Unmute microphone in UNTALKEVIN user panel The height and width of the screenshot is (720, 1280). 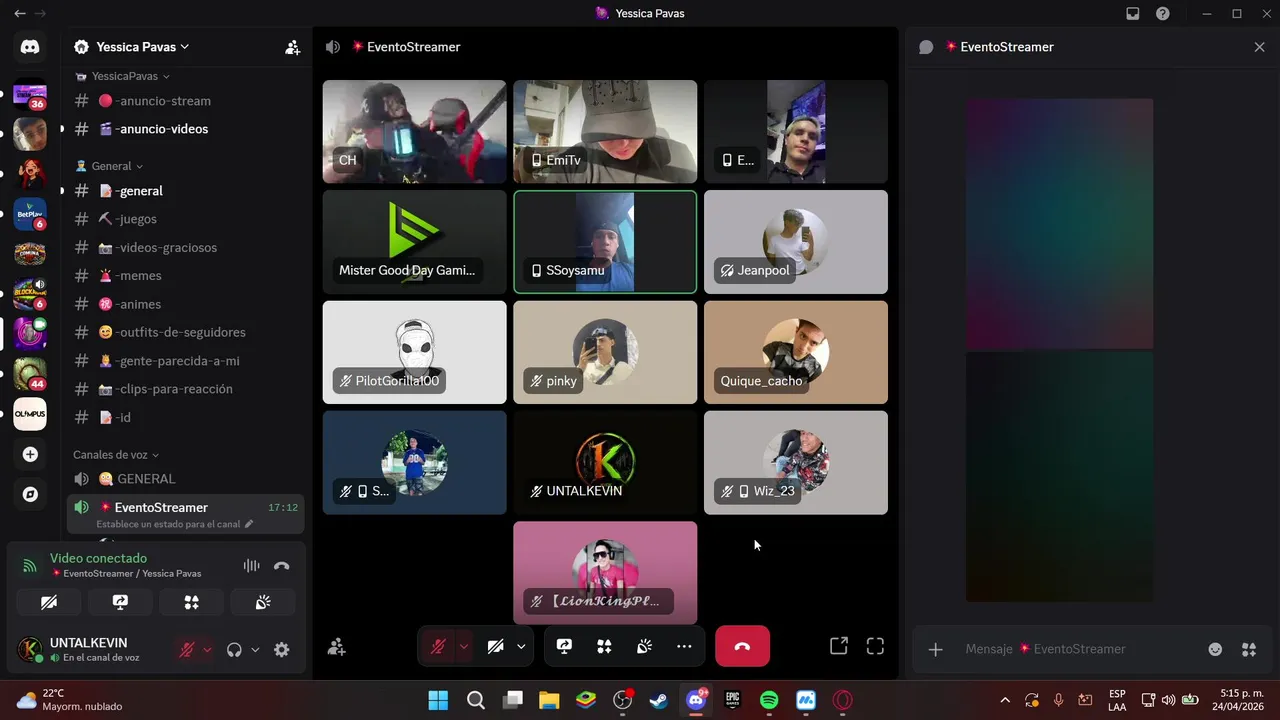187,650
